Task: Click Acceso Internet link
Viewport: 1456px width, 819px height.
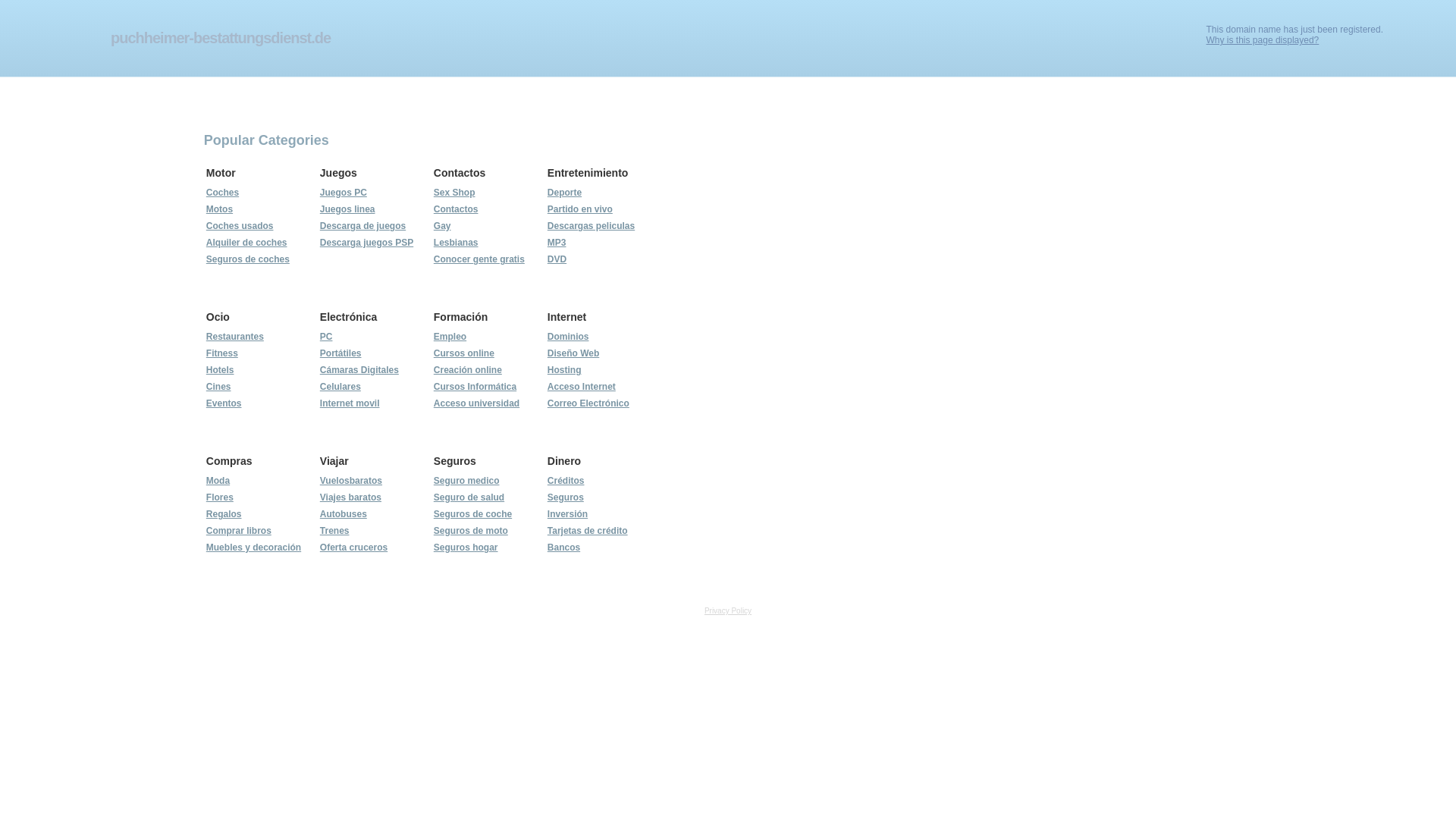Action: [582, 387]
